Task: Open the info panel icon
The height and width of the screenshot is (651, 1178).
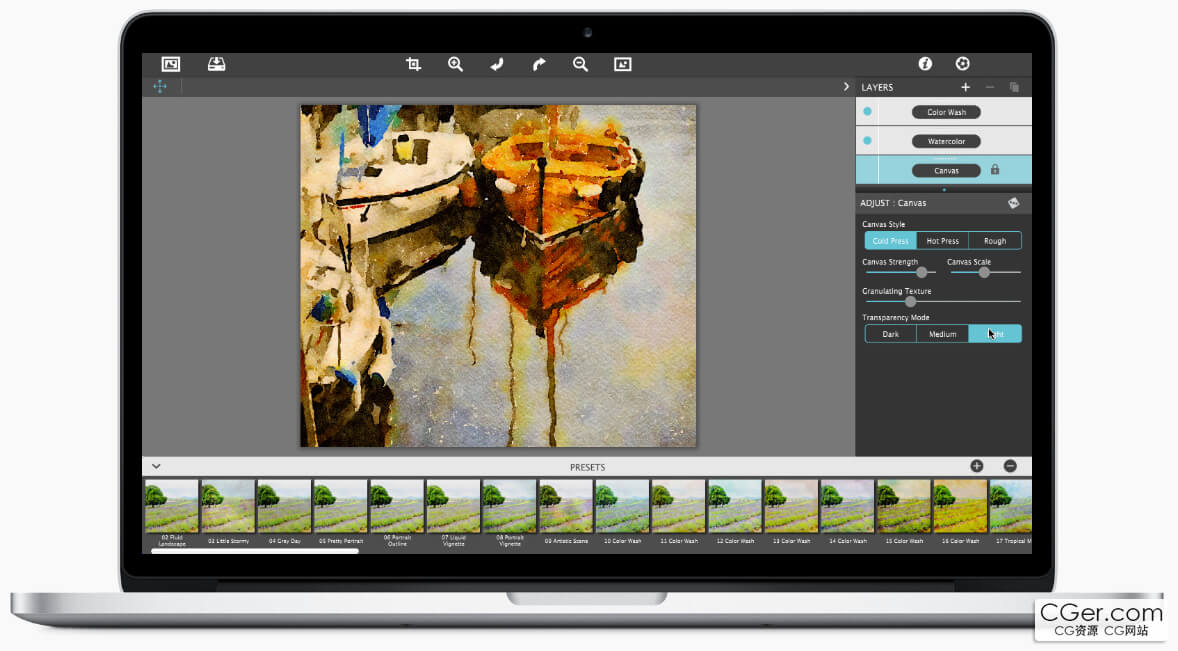Action: [925, 64]
